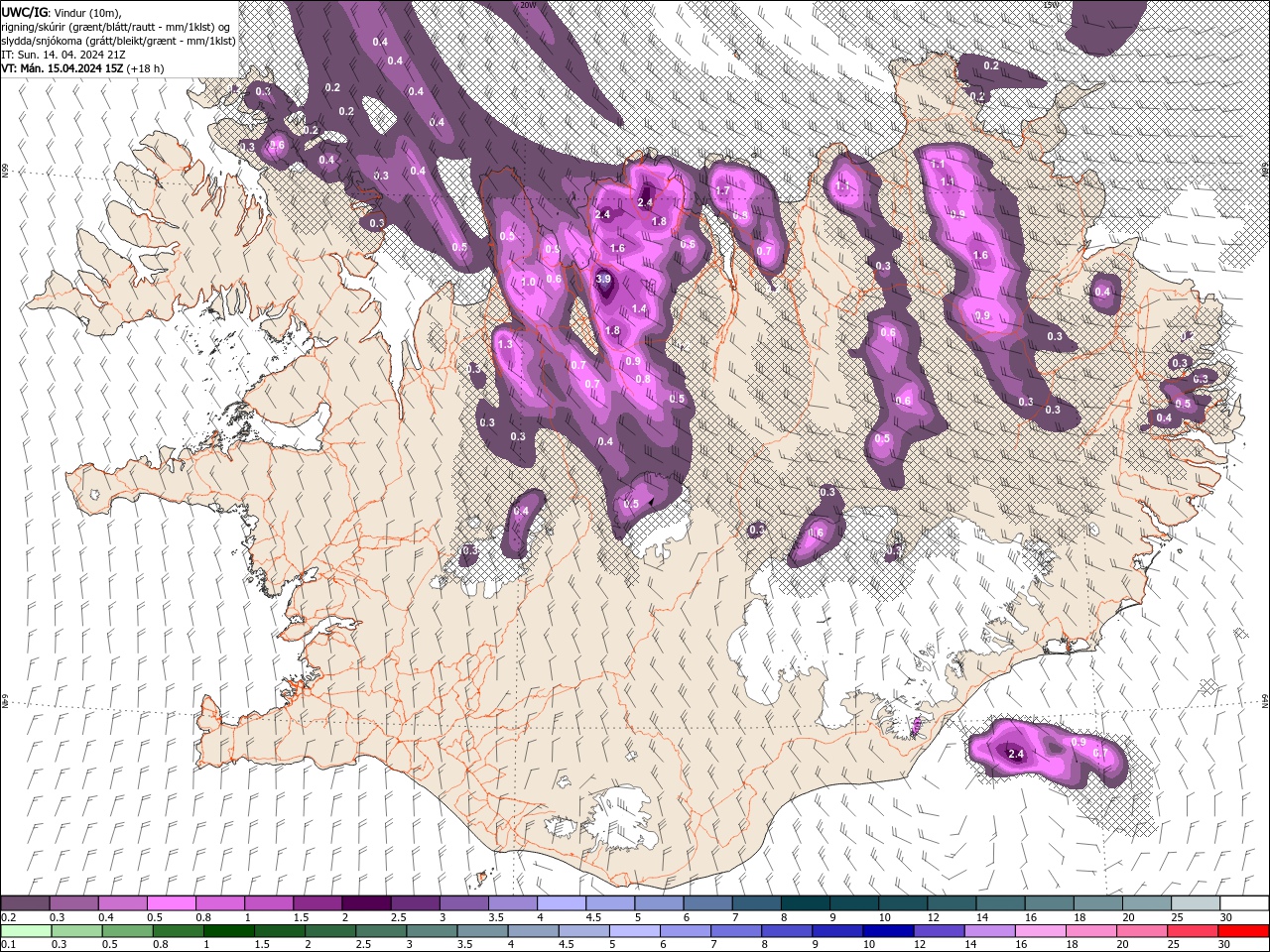Image resolution: width=1270 pixels, height=952 pixels.
Task: Click the '(+18 h)' forecast offset text
Action: click(x=146, y=68)
